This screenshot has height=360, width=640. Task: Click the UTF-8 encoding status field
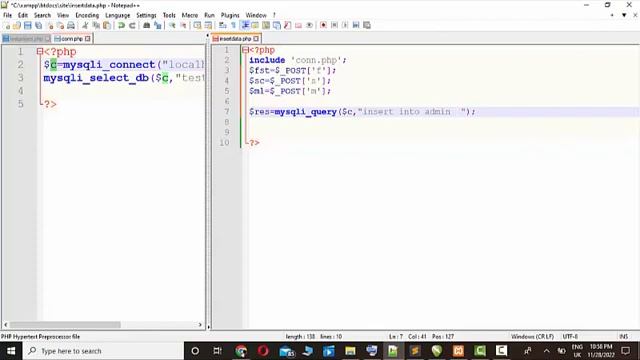570,337
